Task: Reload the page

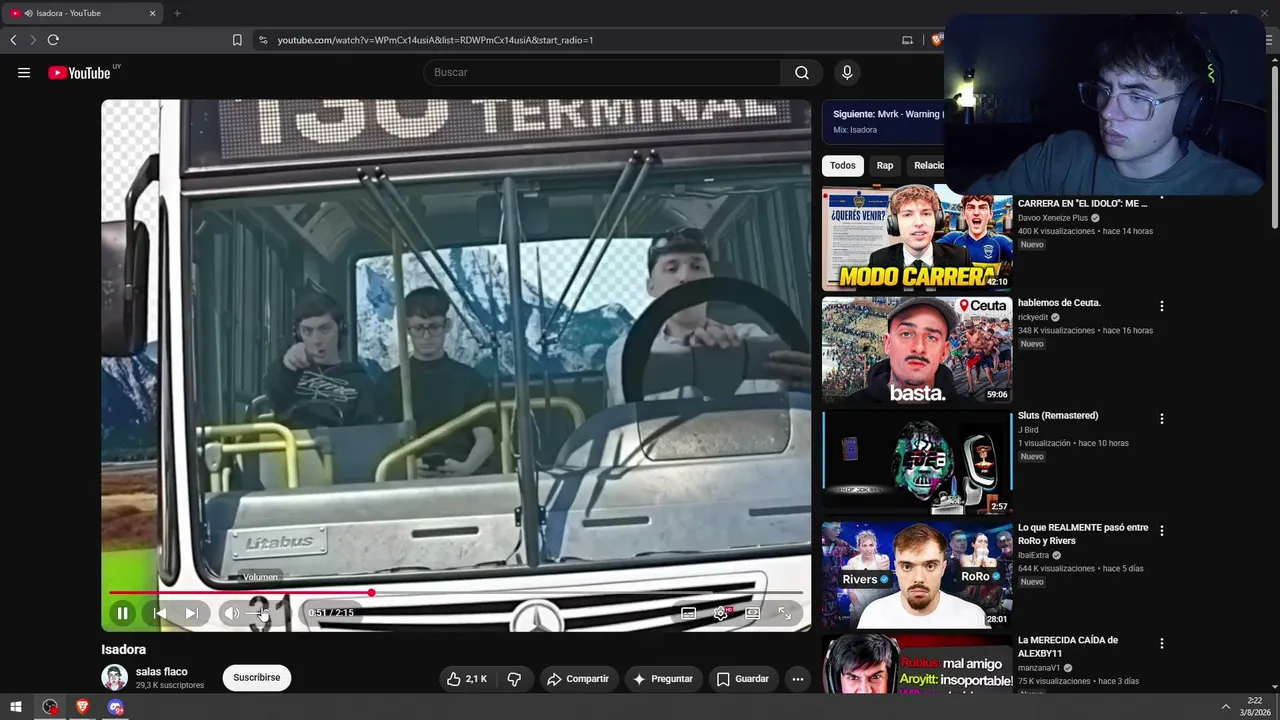Action: coord(53,40)
